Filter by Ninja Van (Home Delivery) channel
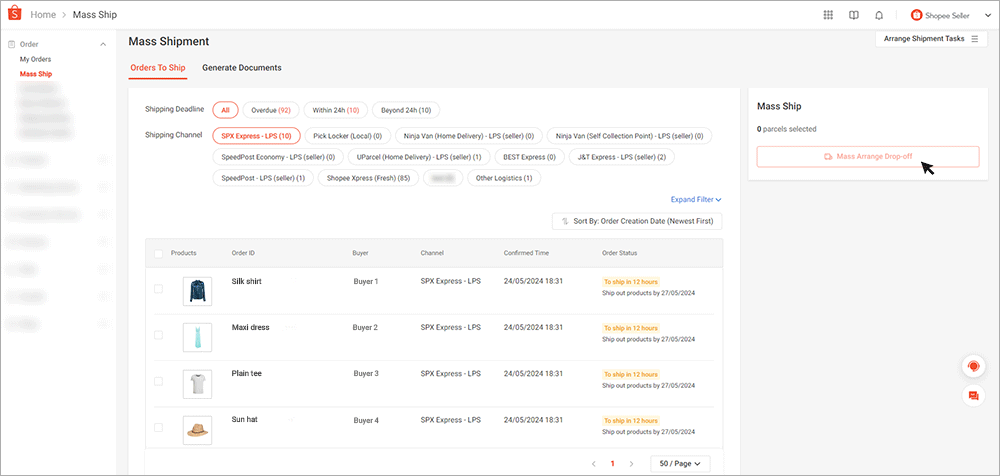Screen dimensions: 1000x476 click(x=469, y=136)
